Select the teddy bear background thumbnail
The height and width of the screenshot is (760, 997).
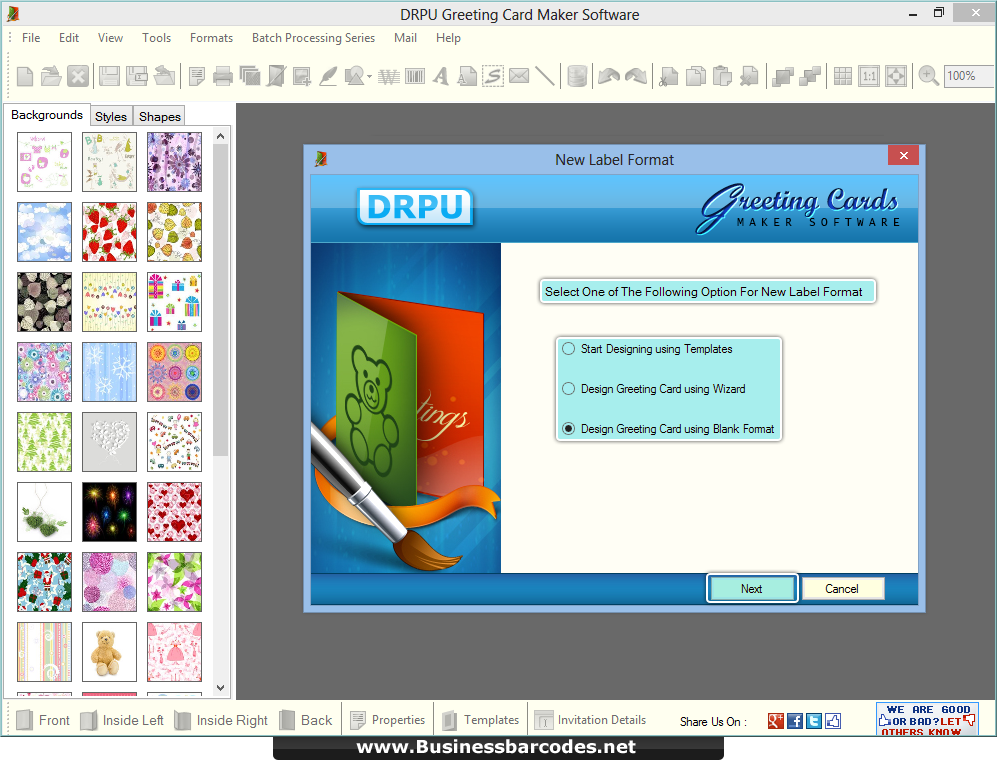point(109,652)
